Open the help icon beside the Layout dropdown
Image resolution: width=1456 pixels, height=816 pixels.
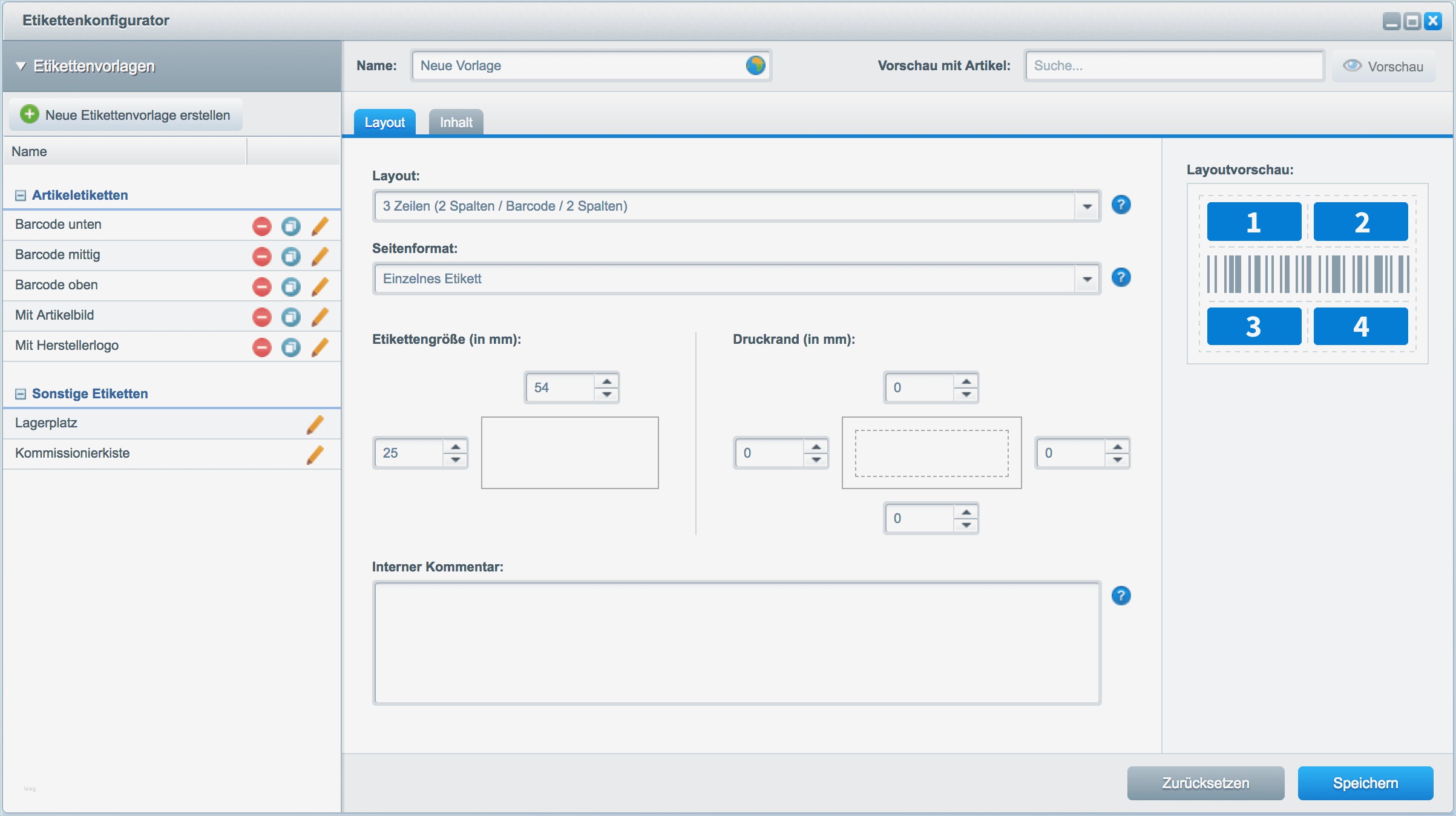tap(1121, 205)
